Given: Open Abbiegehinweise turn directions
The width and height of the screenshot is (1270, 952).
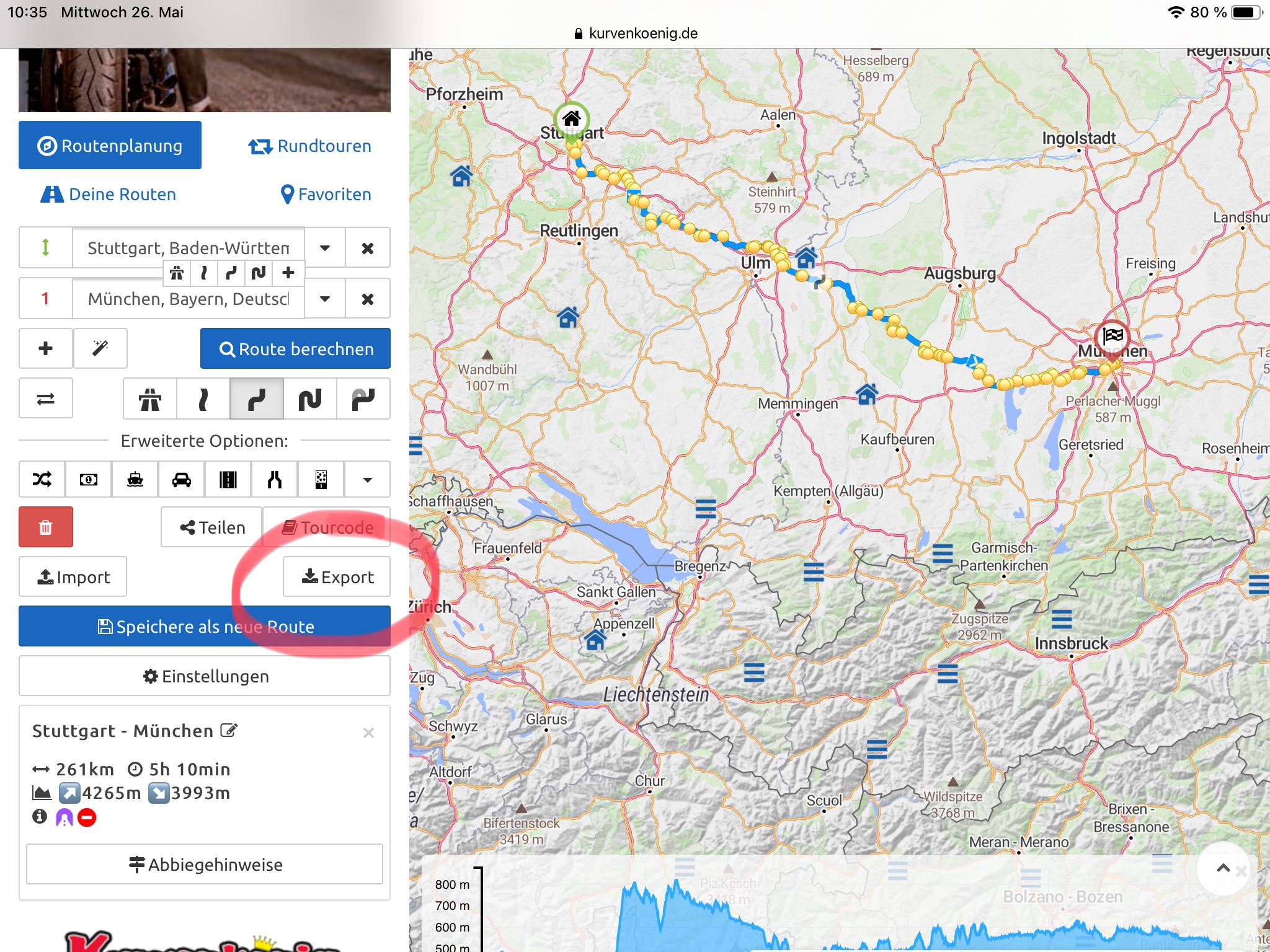Looking at the screenshot, I should pos(205,865).
